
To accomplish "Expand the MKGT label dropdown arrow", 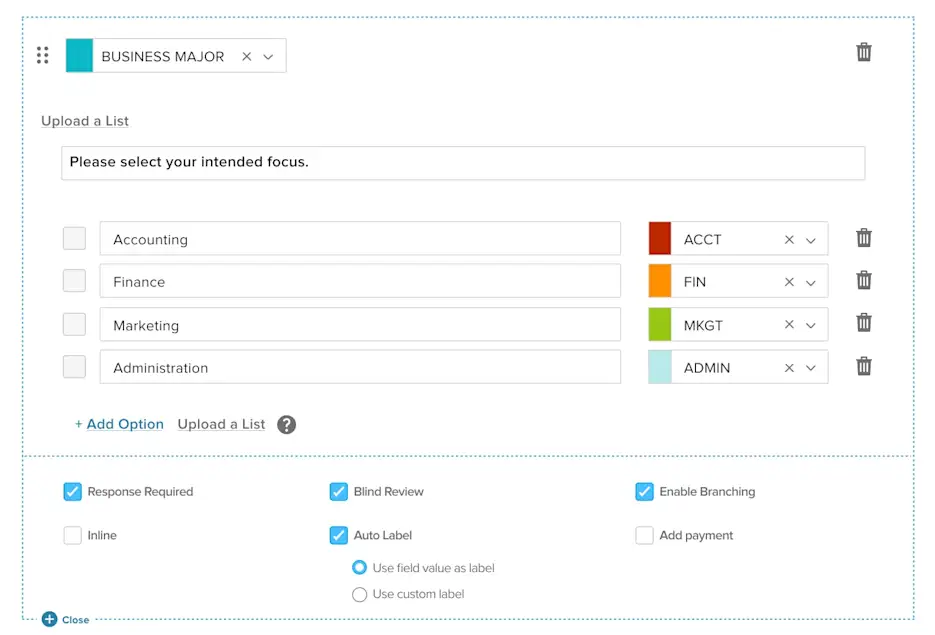I will click(810, 326).
